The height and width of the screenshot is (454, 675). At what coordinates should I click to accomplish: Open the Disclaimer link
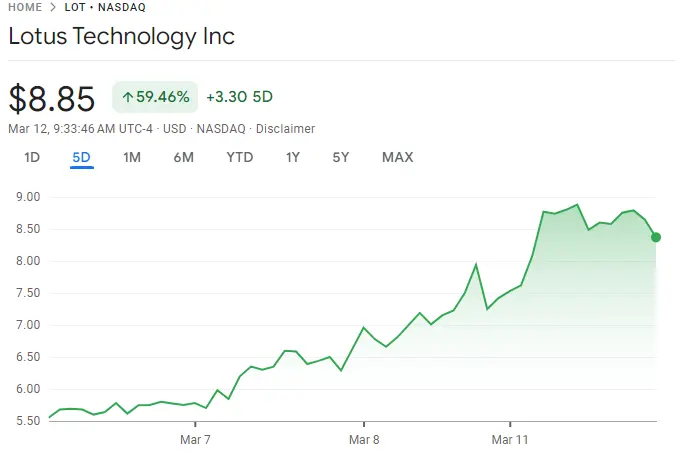tap(285, 129)
